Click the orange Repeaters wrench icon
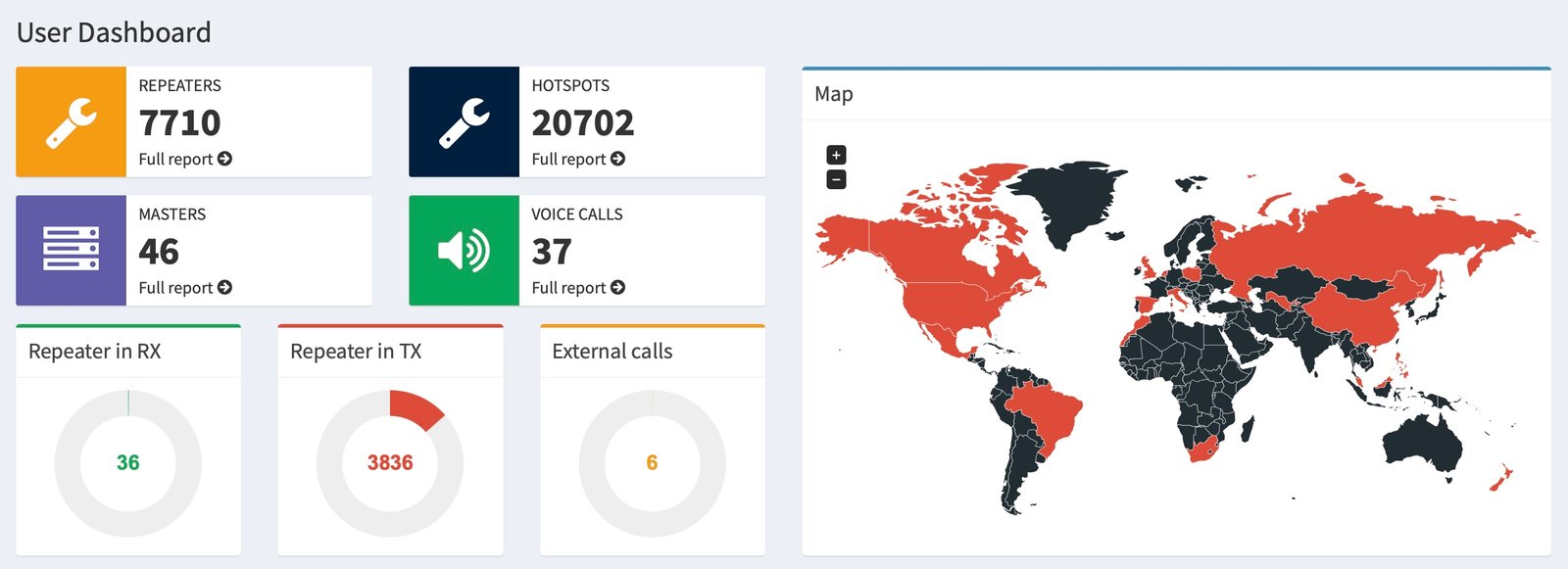Screen dimensions: 1568x569 coord(72,122)
